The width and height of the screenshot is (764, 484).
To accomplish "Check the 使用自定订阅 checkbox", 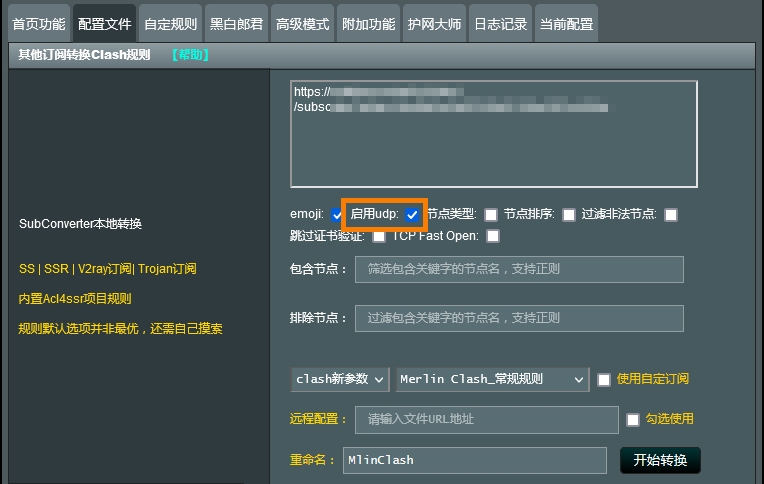I will 604,380.
